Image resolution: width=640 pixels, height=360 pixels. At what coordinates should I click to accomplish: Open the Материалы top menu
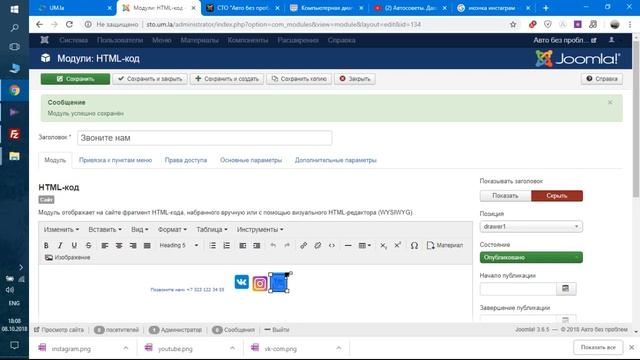click(x=199, y=40)
